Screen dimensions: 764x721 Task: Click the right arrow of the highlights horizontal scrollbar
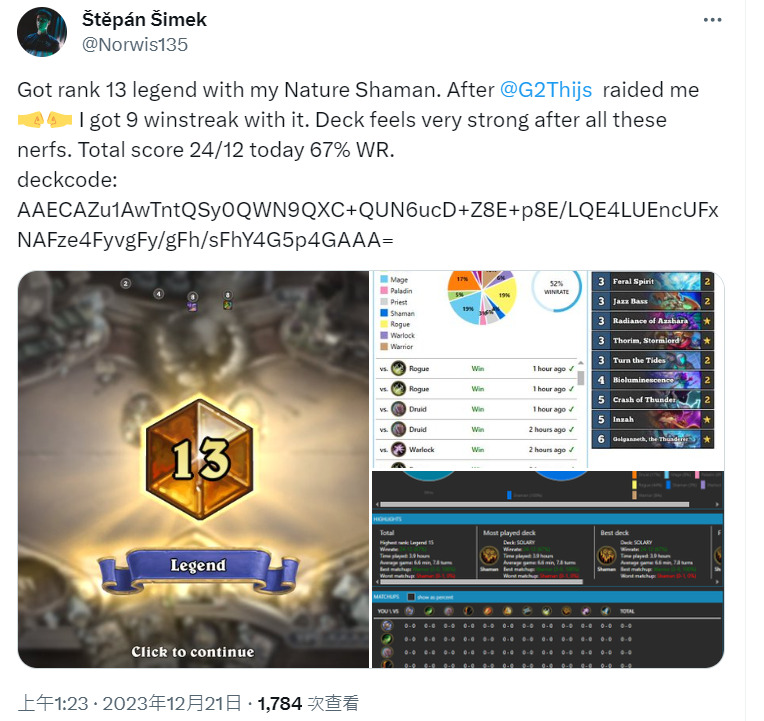717,582
